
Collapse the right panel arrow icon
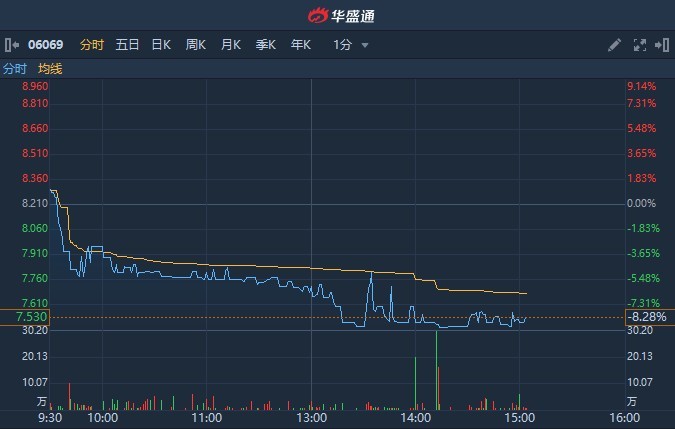[662, 45]
